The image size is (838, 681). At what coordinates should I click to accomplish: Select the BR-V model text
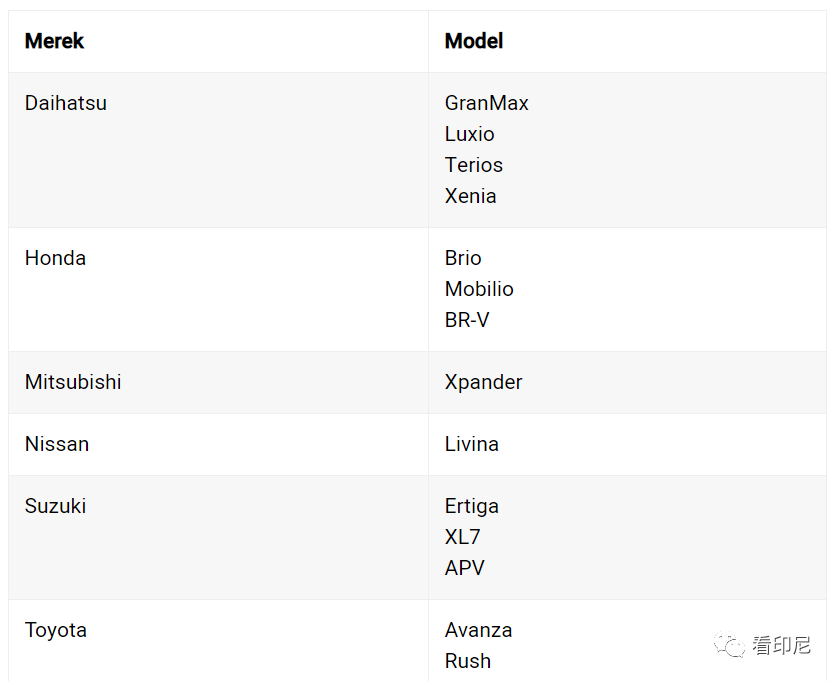467,320
